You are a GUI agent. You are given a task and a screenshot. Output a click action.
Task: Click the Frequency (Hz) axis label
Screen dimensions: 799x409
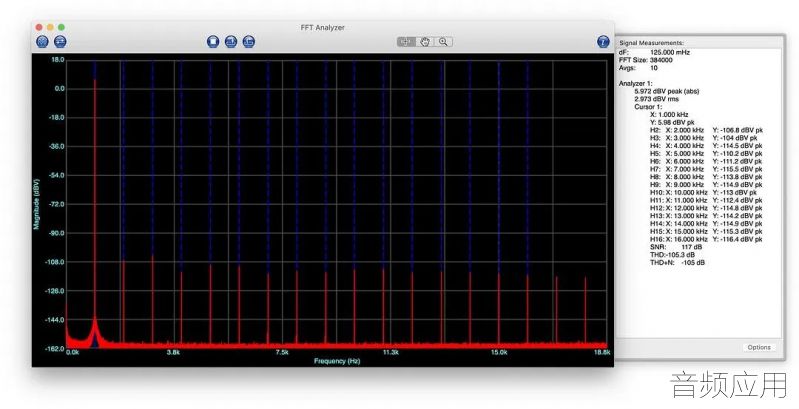click(x=337, y=361)
